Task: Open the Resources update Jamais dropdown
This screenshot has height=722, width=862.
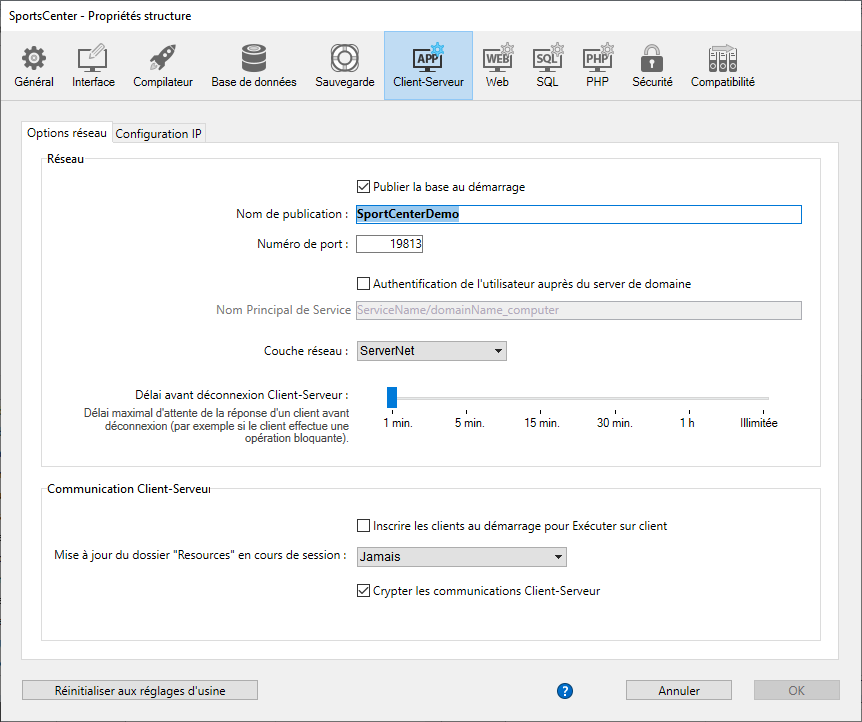Action: coord(461,557)
